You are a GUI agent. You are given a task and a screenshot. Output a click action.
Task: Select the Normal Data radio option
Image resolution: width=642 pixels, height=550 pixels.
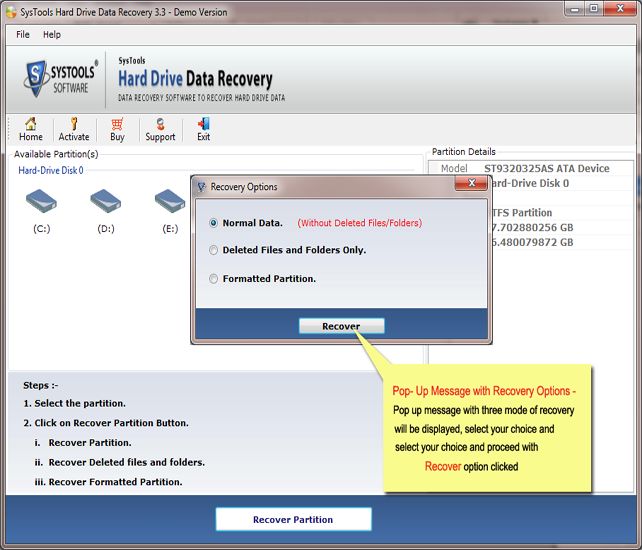click(x=213, y=223)
